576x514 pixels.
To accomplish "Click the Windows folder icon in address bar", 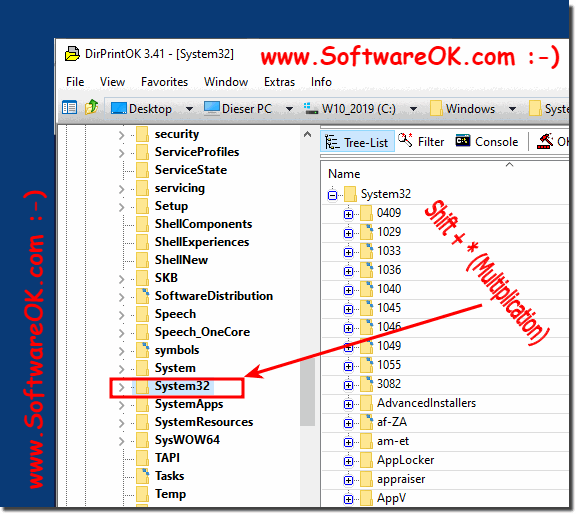I will point(436,108).
